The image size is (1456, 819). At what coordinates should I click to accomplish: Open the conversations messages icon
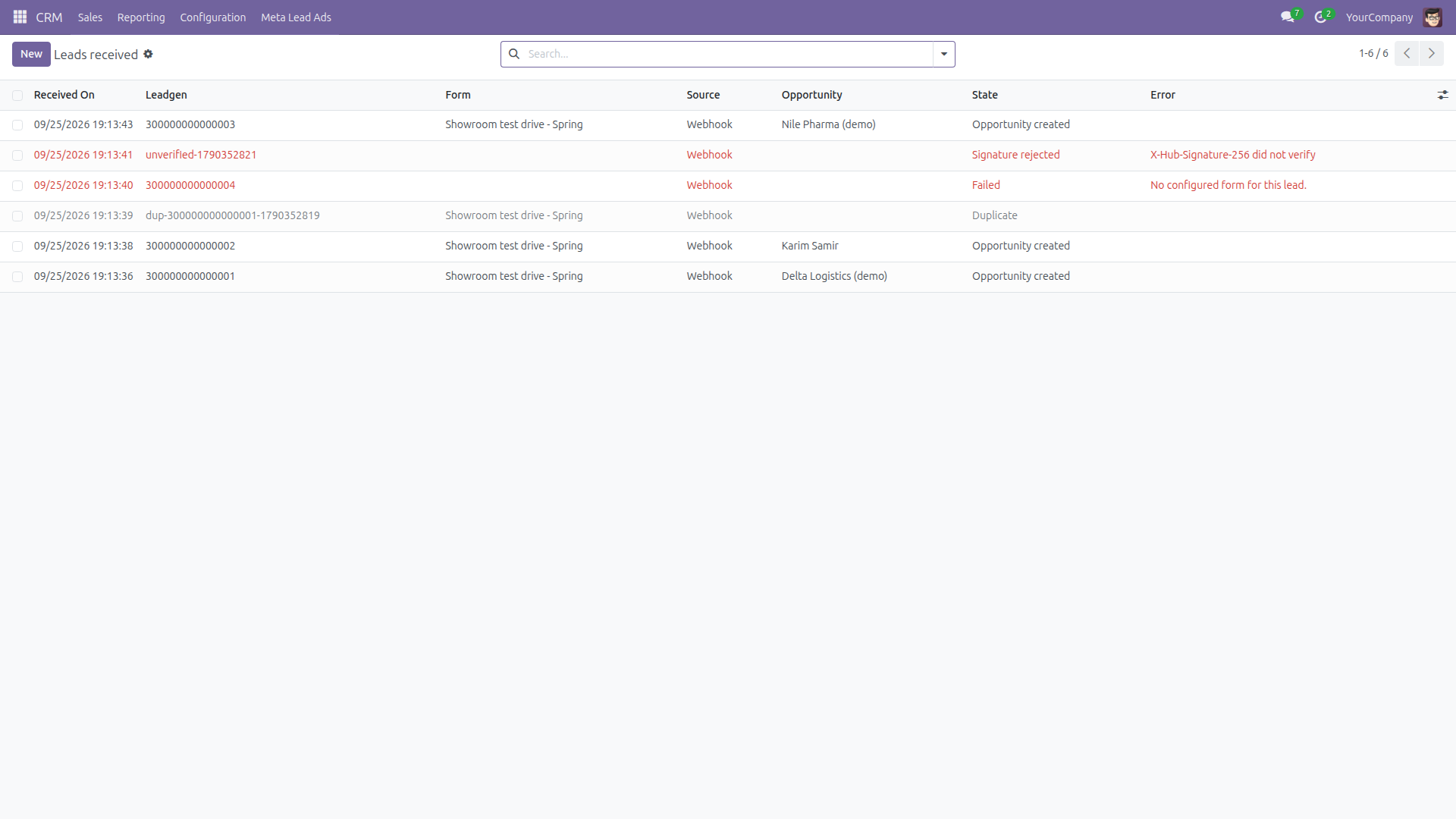(1287, 17)
